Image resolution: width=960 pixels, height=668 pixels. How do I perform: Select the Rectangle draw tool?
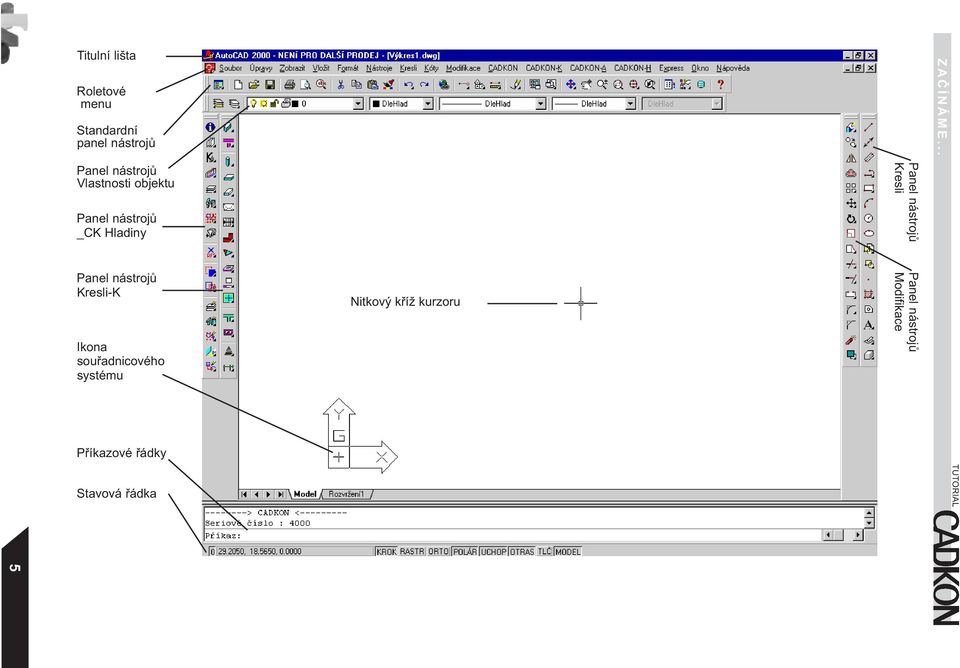coord(869,188)
